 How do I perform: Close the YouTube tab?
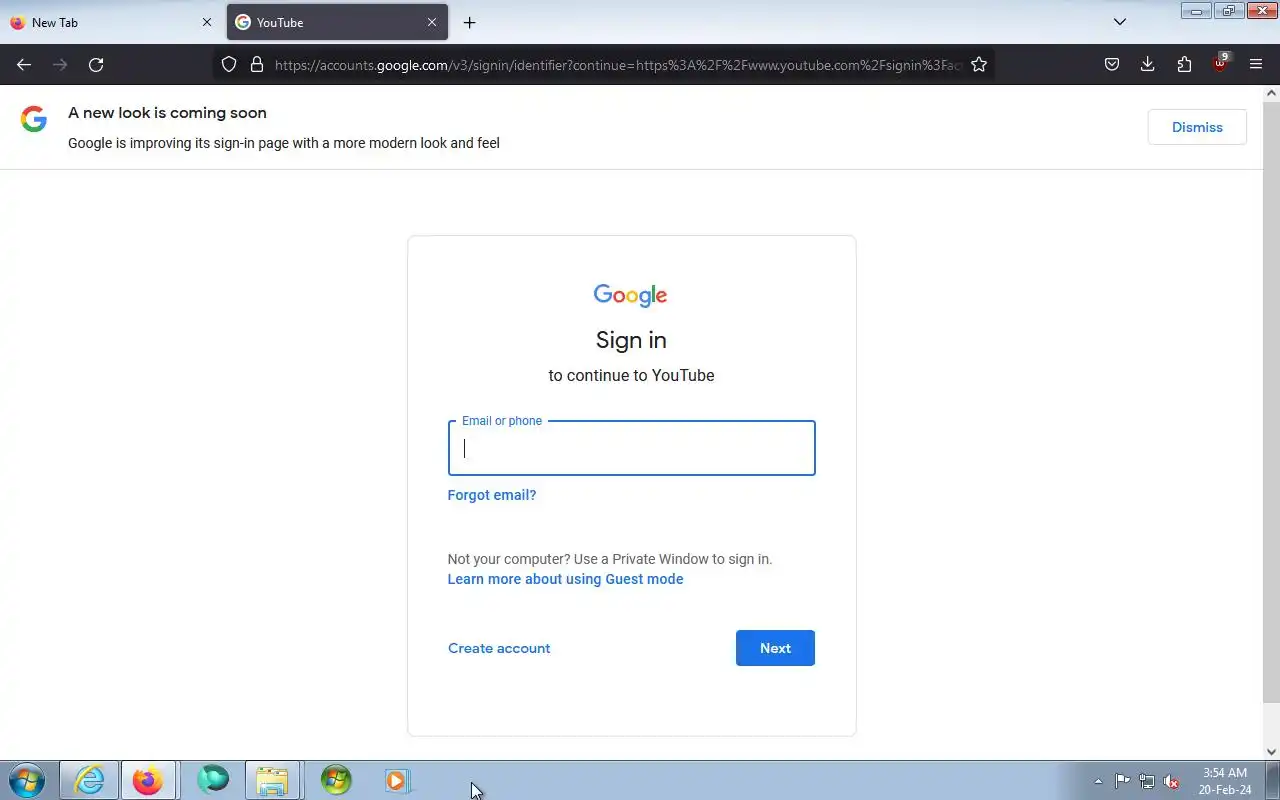(x=432, y=22)
